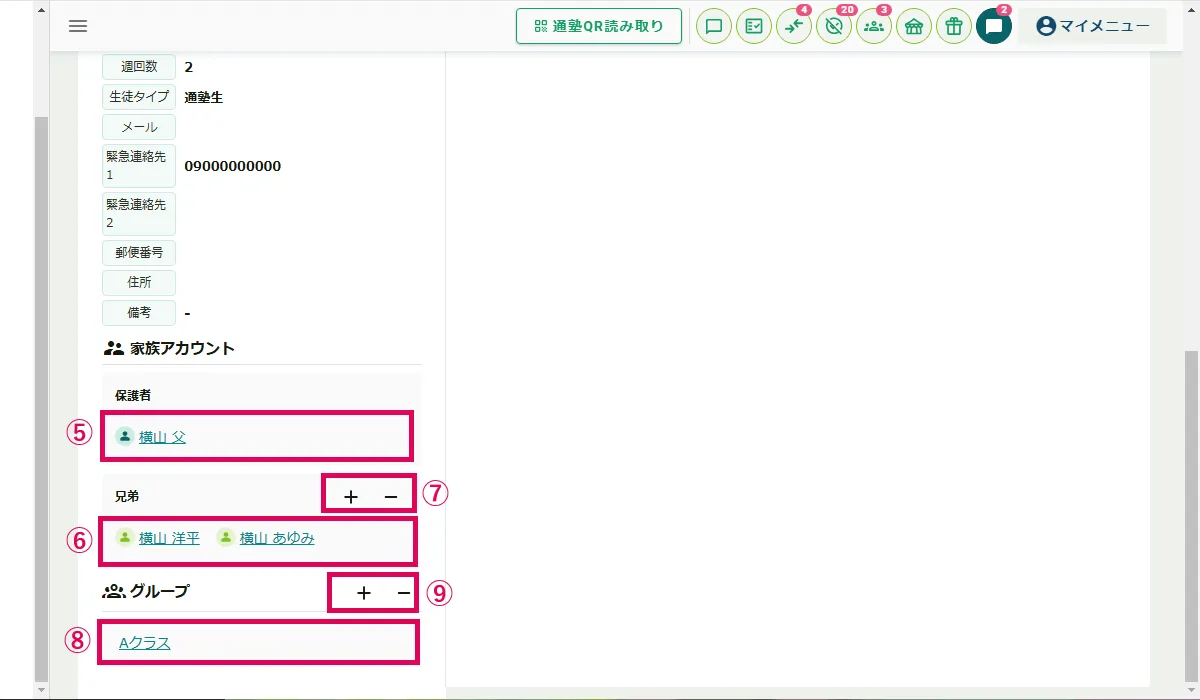
Task: Open sibling link 横山 あゆみ
Action: [x=277, y=538]
